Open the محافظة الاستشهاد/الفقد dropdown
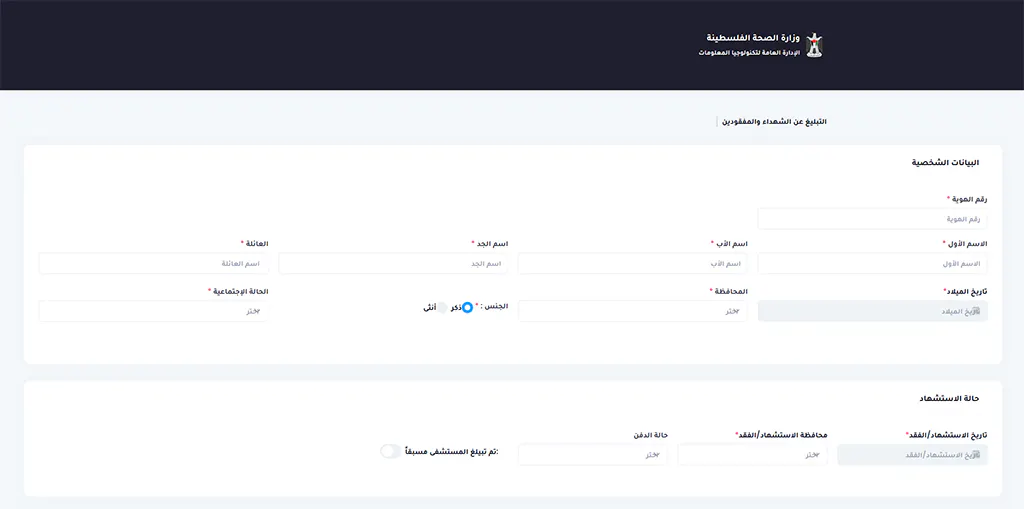This screenshot has height=509, width=1024. (x=752, y=455)
